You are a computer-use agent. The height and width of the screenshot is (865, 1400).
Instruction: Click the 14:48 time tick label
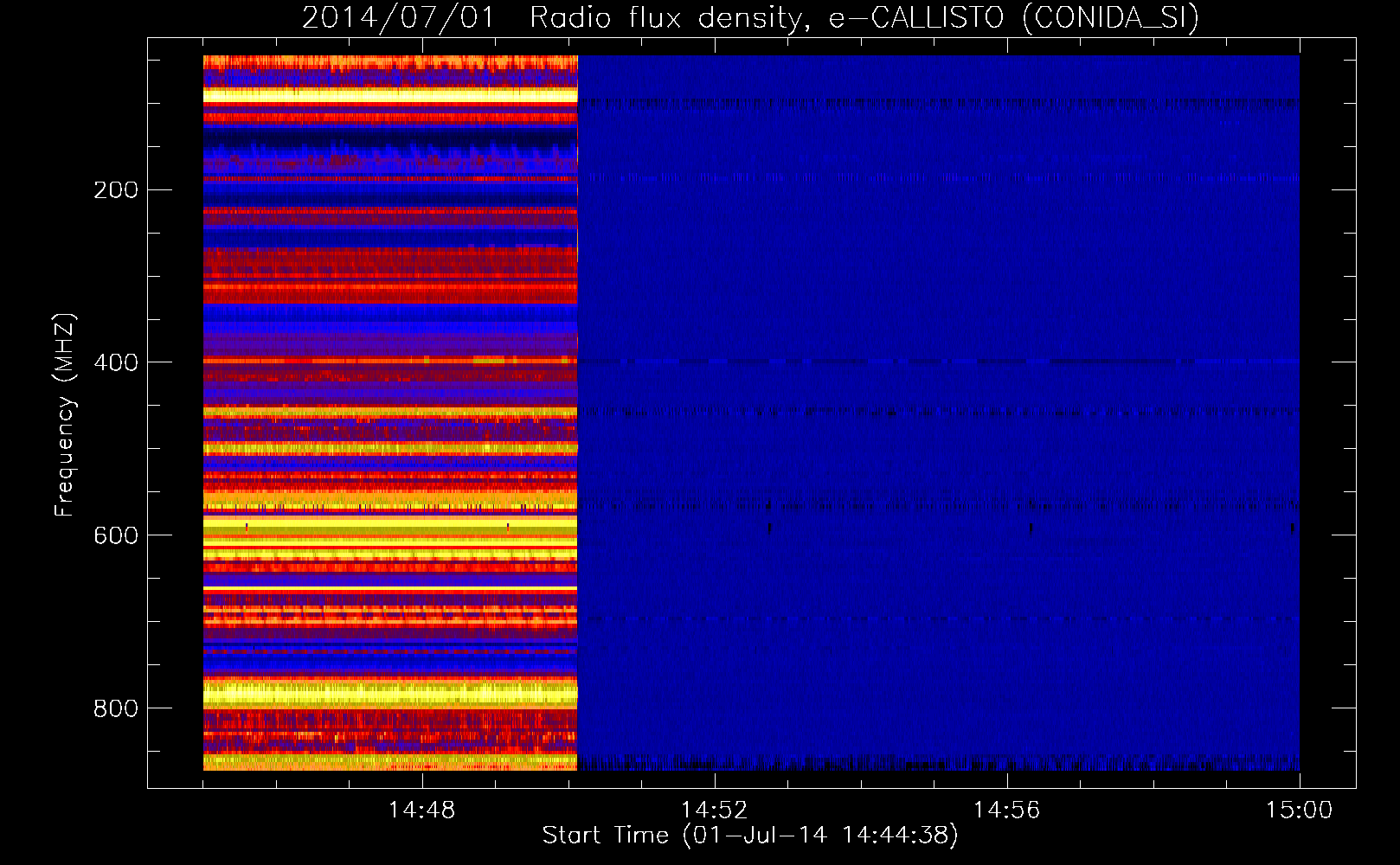click(x=421, y=811)
